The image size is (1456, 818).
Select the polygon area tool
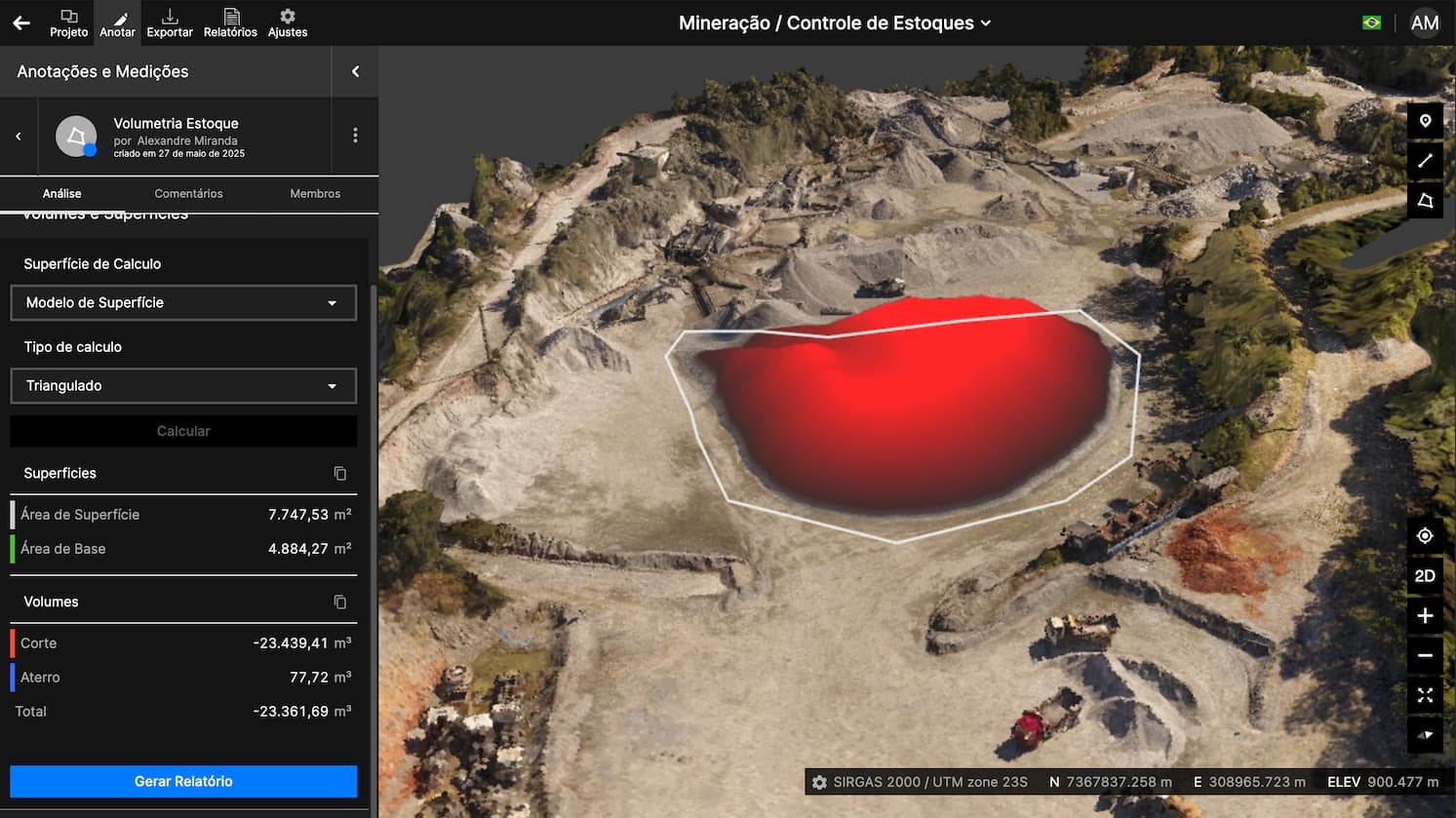[1425, 201]
